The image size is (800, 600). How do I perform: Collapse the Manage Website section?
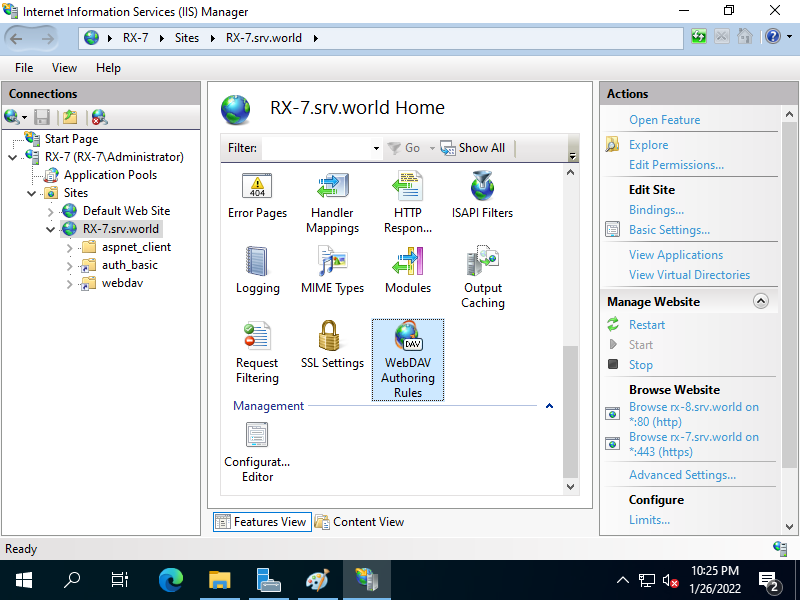[761, 301]
